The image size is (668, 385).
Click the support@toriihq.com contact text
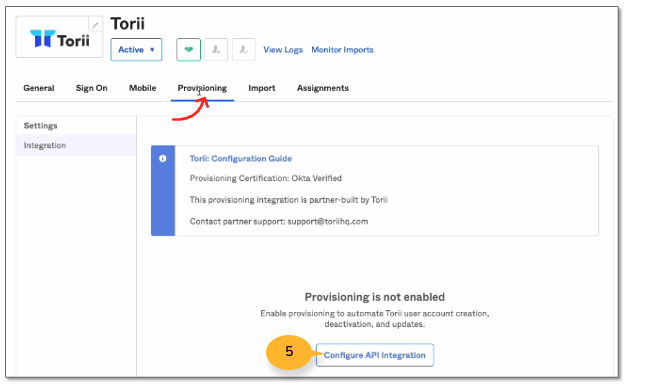pyautogui.click(x=328, y=221)
